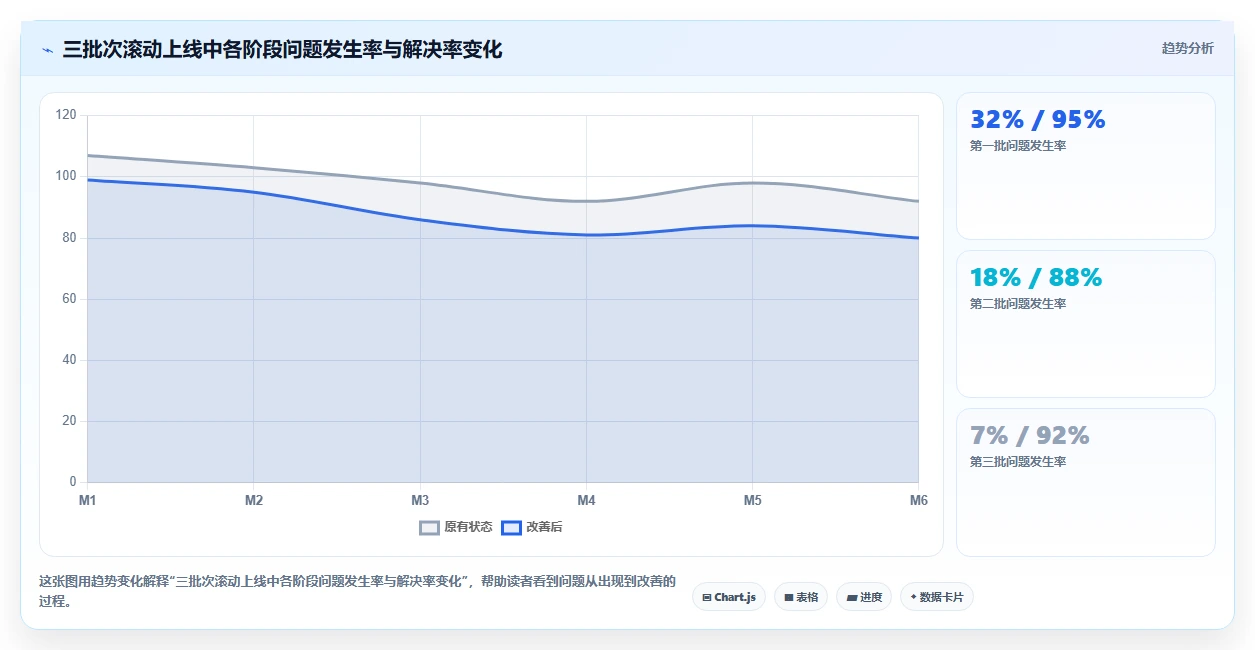Click the M3 x-axis label
Image resolution: width=1255 pixels, height=650 pixels.
click(x=420, y=500)
